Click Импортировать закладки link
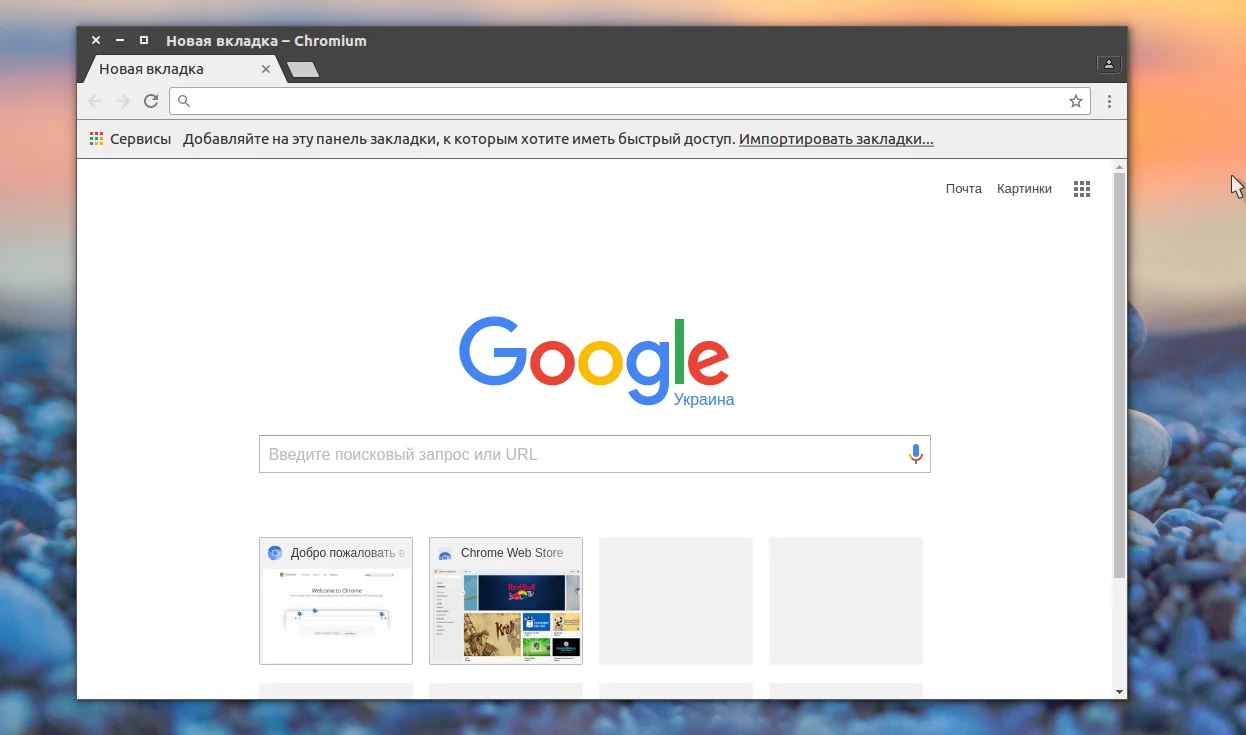 (836, 139)
